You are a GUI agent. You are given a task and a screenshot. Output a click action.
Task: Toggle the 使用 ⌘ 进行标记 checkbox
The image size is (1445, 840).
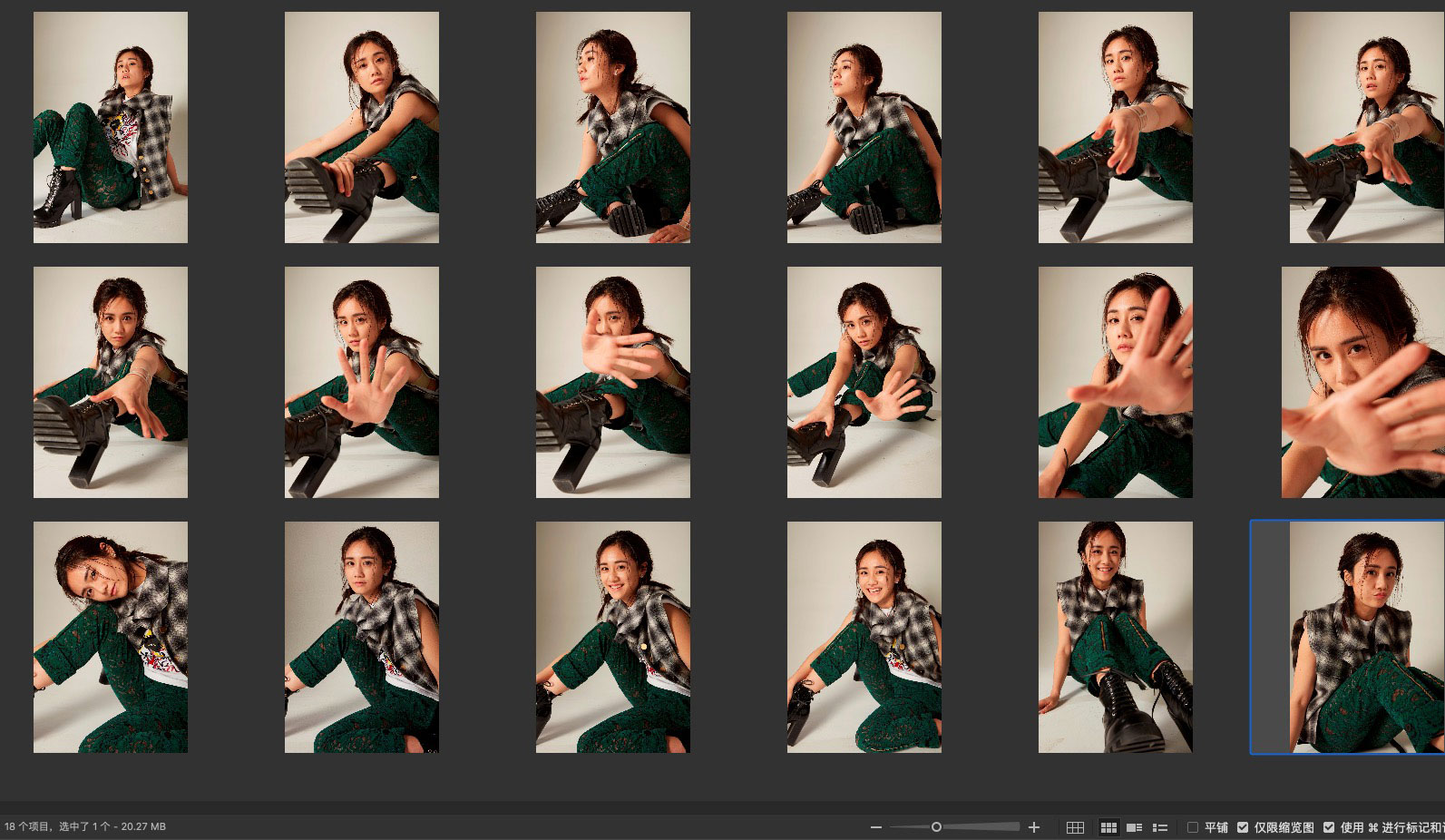click(1329, 827)
